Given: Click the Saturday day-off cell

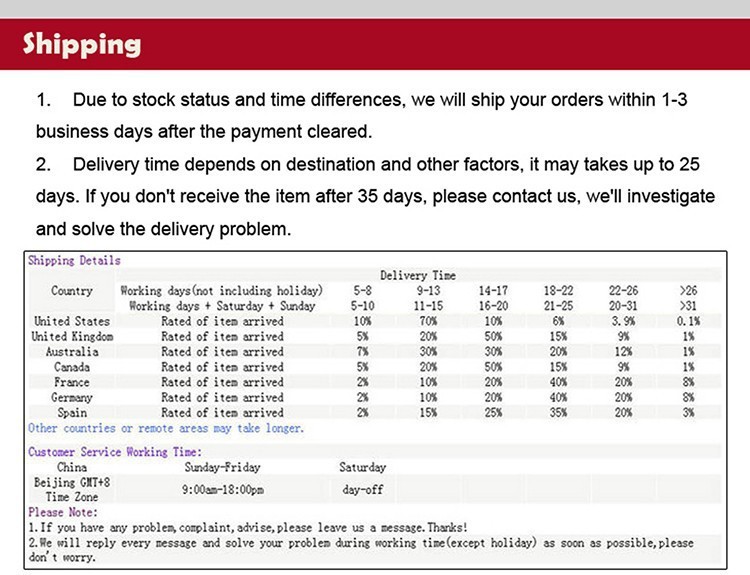Looking at the screenshot, I should (363, 489).
